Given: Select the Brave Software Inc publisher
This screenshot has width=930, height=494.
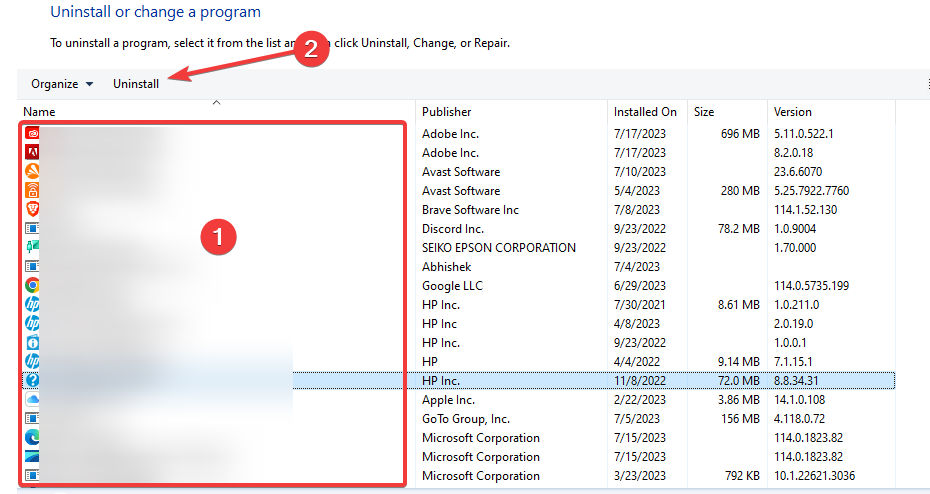Looking at the screenshot, I should pyautogui.click(x=470, y=209).
